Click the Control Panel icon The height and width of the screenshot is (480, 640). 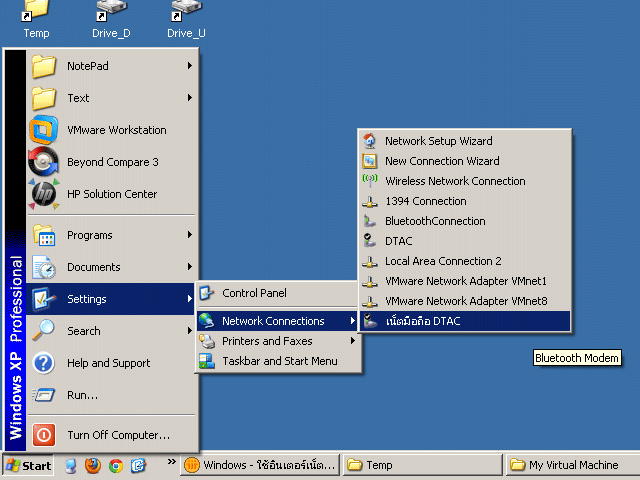pos(207,293)
